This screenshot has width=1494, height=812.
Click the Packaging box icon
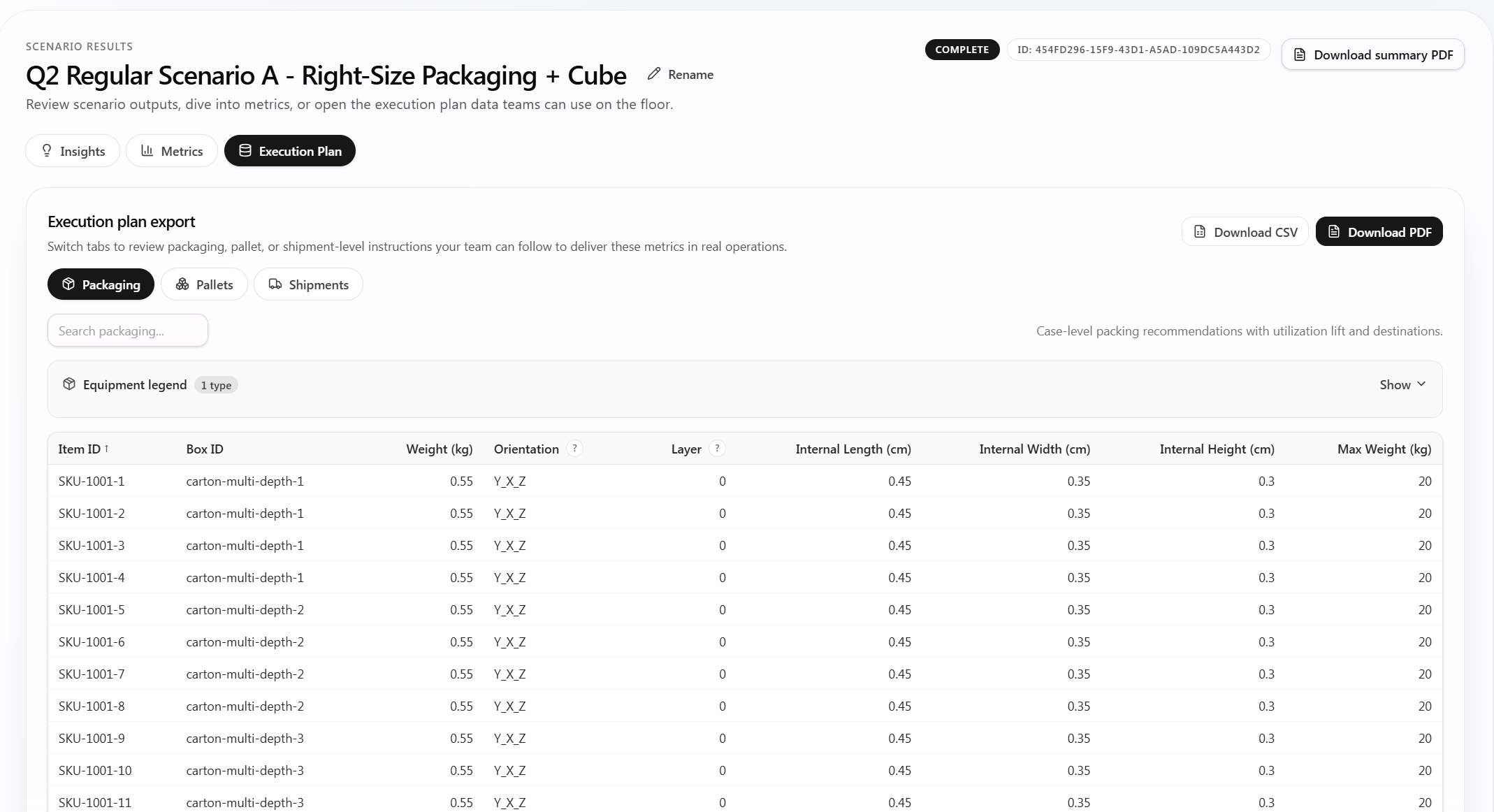pyautogui.click(x=68, y=284)
